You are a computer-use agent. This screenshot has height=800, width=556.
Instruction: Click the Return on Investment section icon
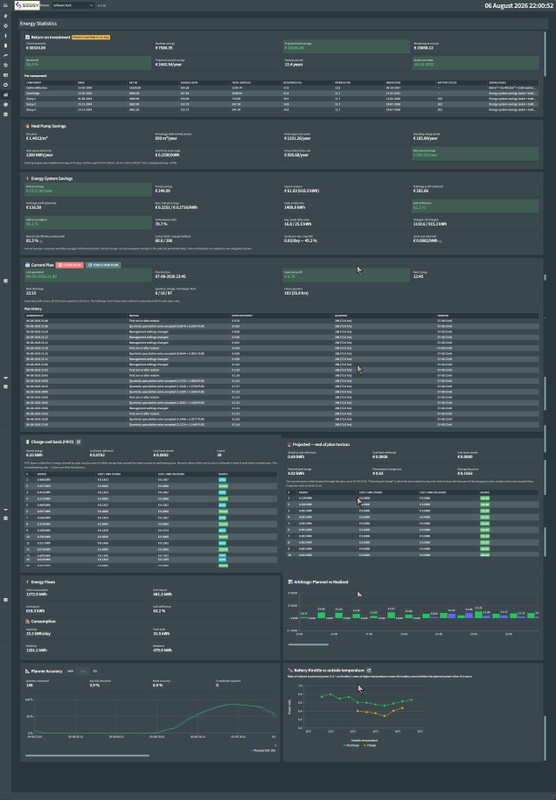[28, 37]
